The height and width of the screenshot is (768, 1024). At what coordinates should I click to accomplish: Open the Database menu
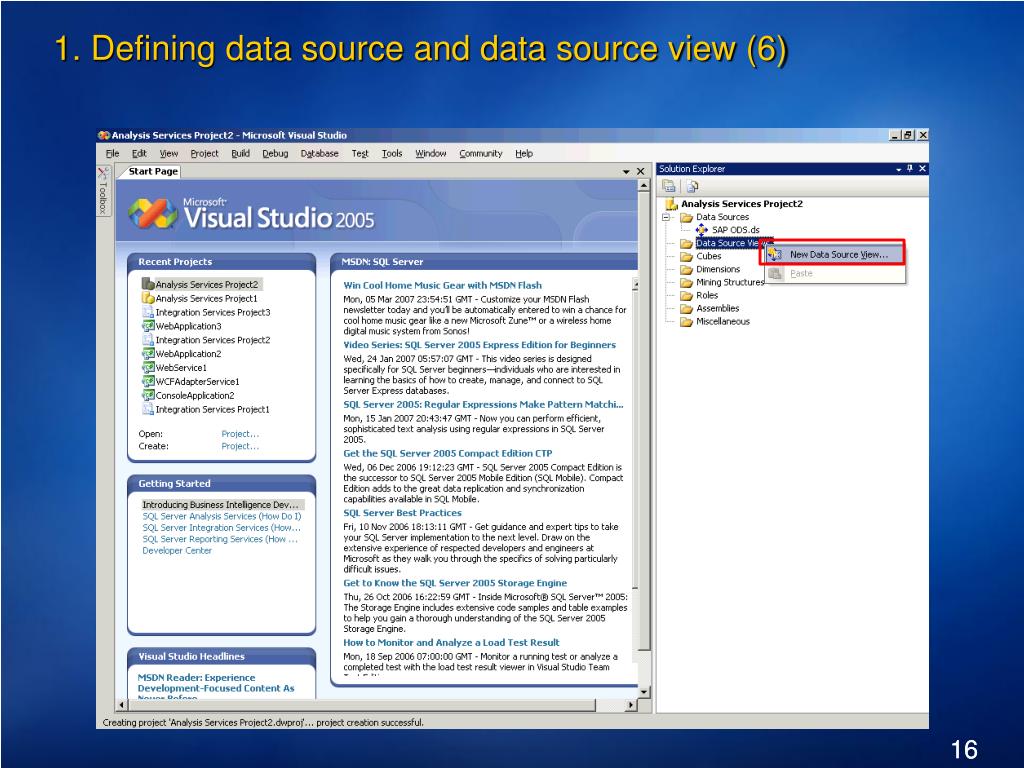click(x=319, y=153)
